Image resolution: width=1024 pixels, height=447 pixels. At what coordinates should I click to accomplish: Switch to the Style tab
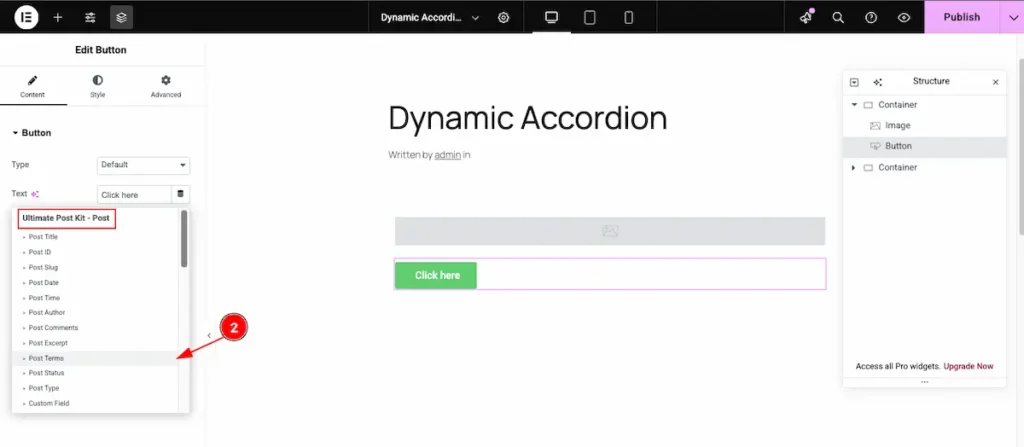pos(97,85)
